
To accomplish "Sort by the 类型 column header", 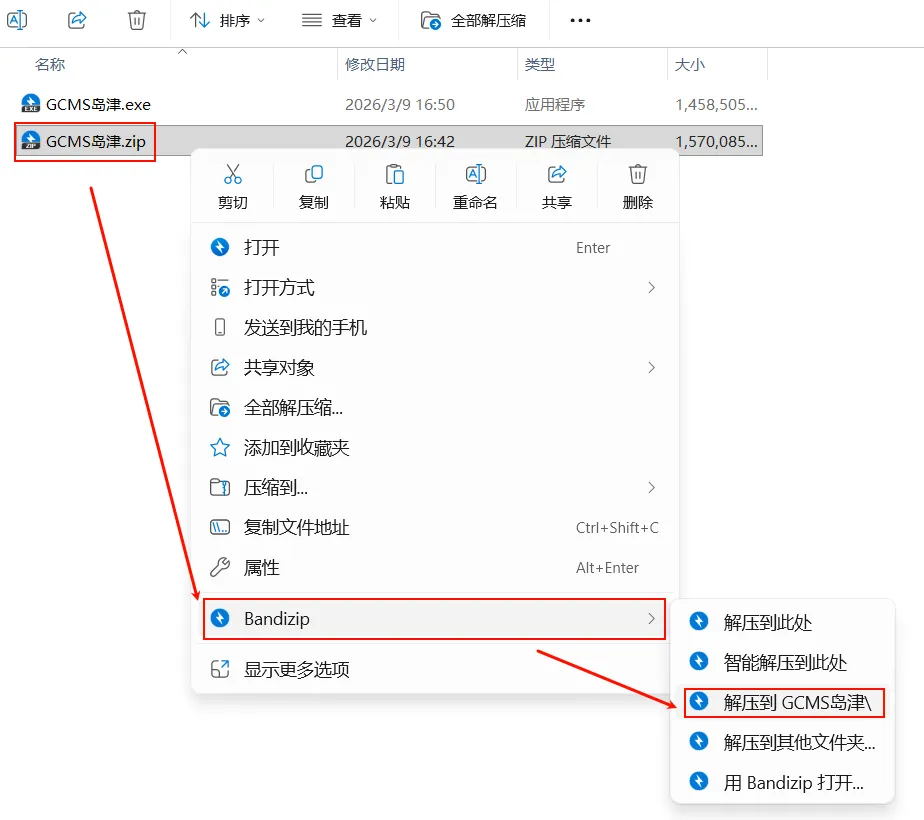I will pyautogui.click(x=540, y=64).
